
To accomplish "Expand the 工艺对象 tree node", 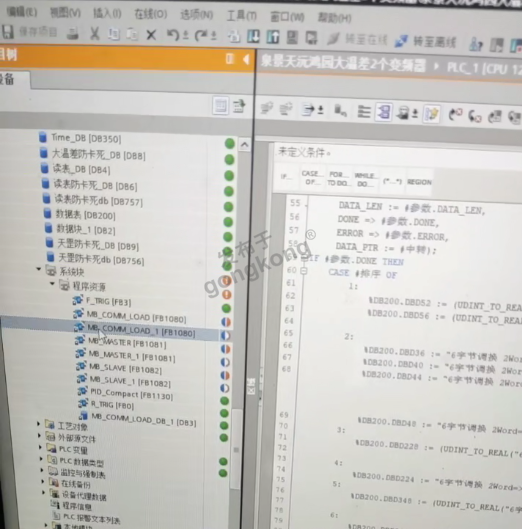I will pyautogui.click(x=38, y=423).
